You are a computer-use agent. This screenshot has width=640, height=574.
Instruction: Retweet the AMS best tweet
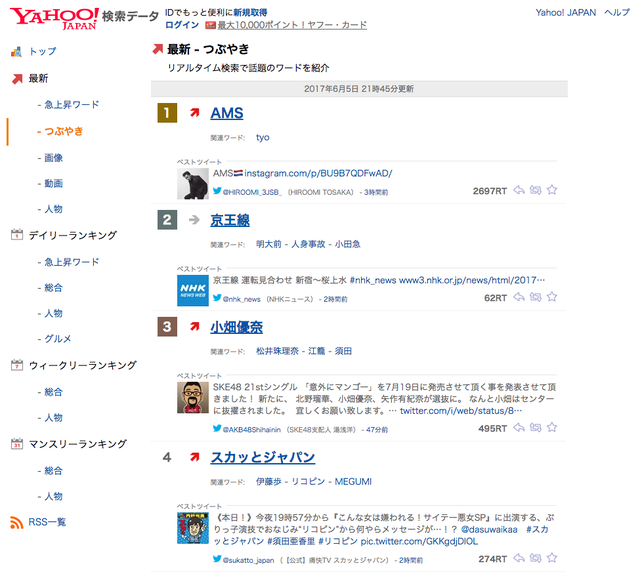536,190
